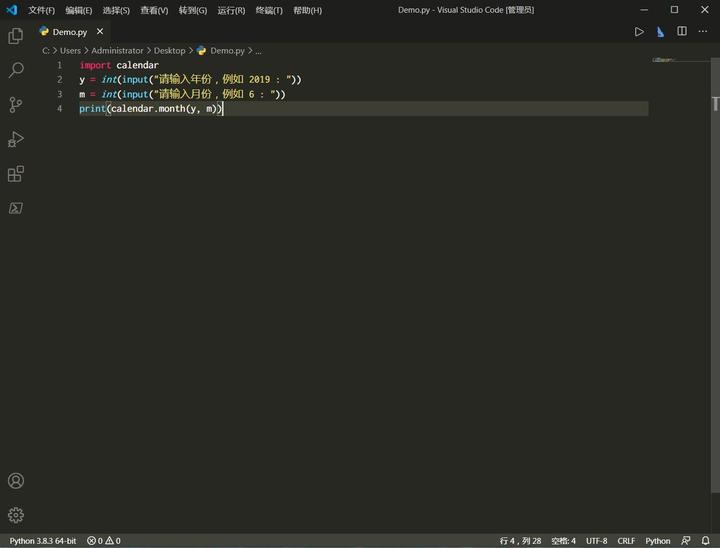Maximize the Visual Studio Code window

[x=674, y=10]
